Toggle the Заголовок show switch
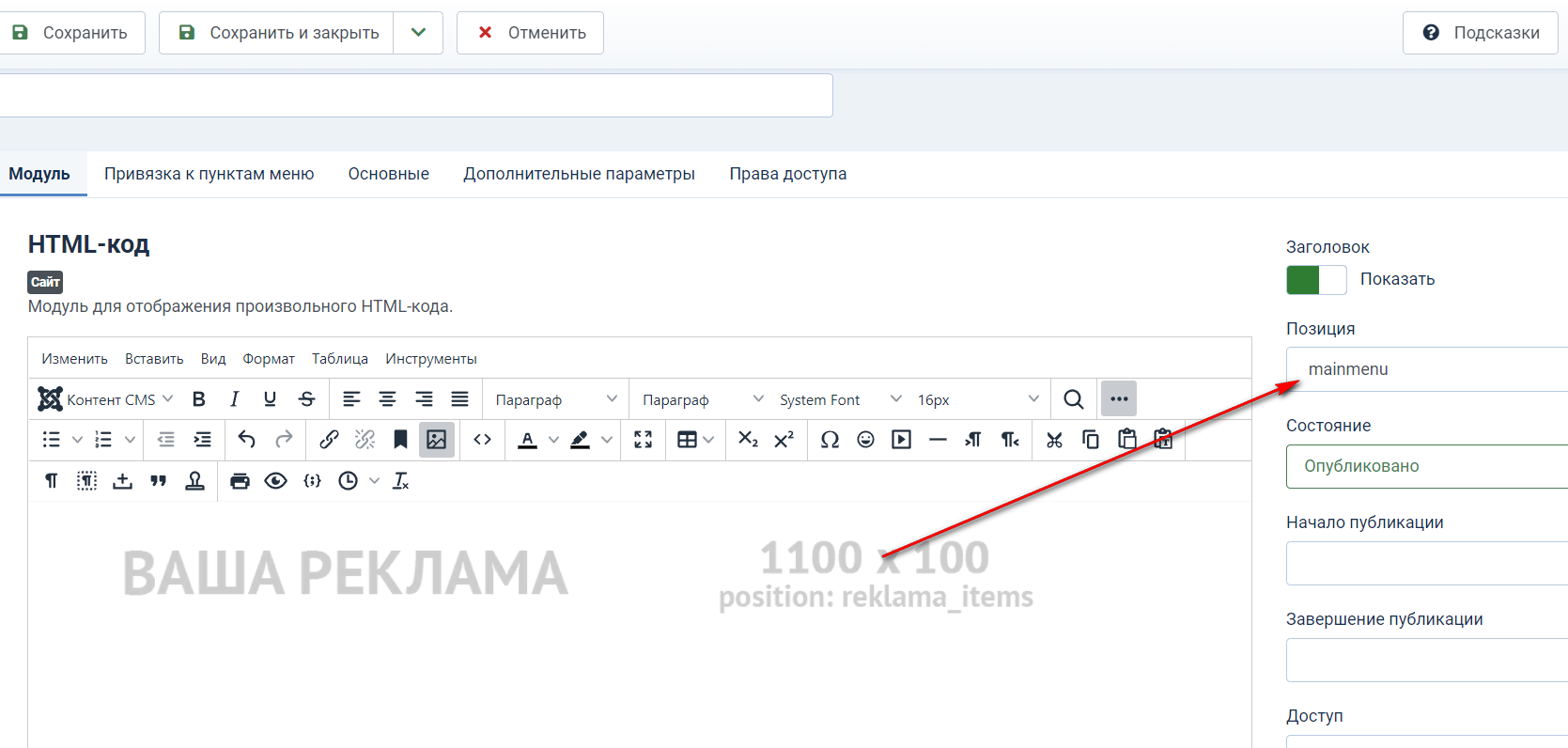The height and width of the screenshot is (748, 1568). [1315, 280]
